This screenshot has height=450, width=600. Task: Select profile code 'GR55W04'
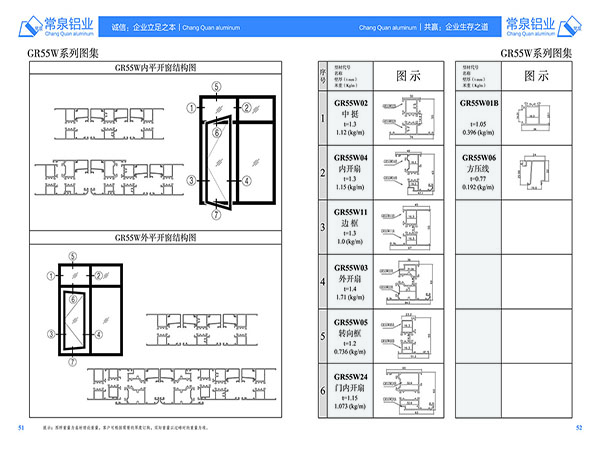click(351, 158)
